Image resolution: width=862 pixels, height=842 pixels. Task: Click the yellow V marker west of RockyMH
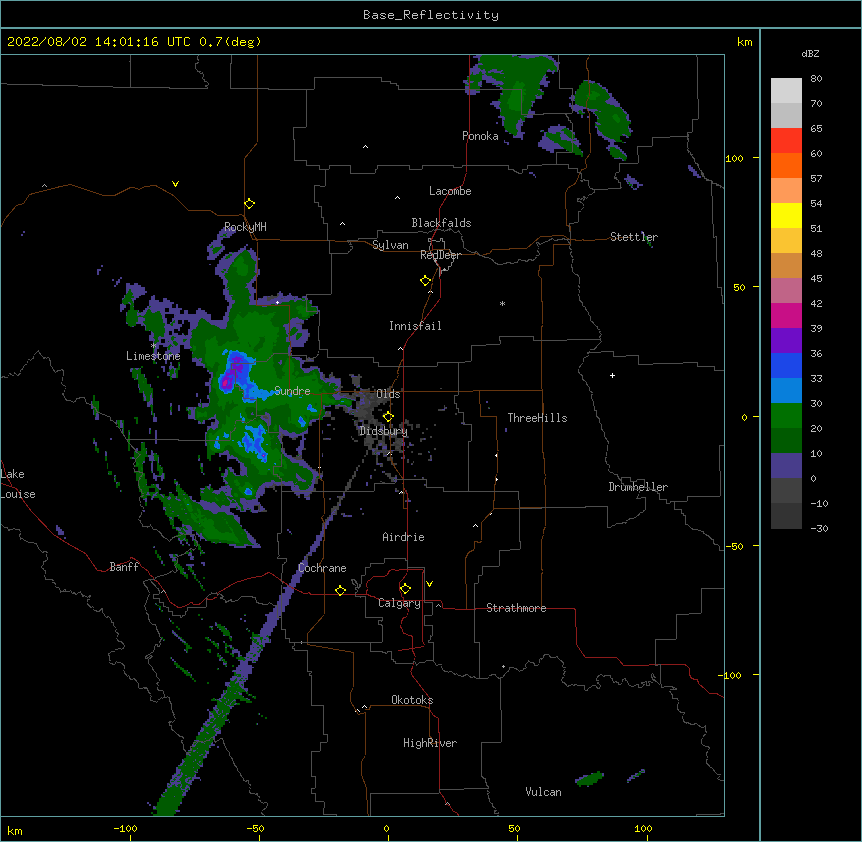pos(175,184)
